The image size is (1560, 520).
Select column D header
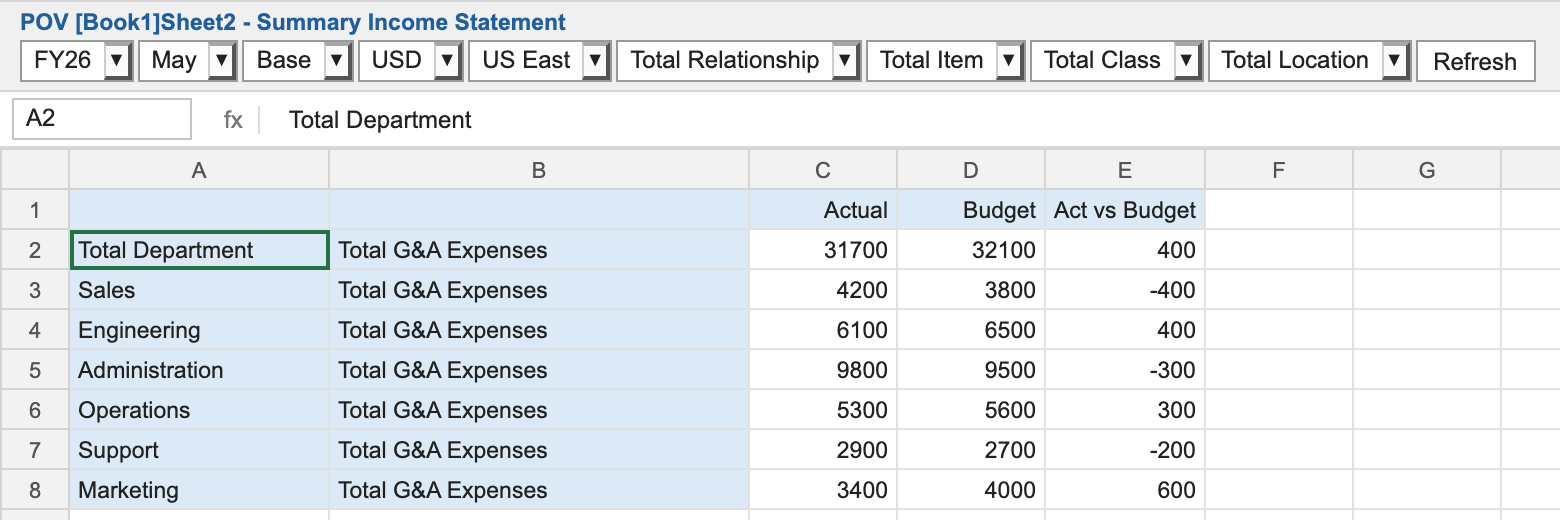(971, 170)
